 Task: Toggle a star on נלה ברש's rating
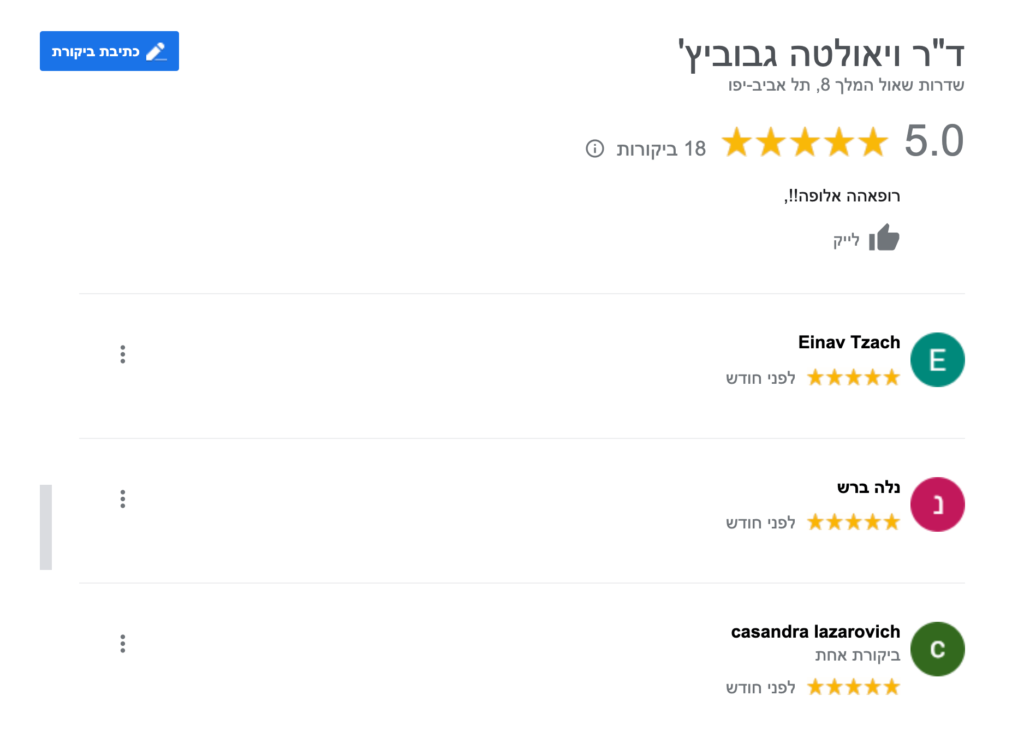coord(852,521)
